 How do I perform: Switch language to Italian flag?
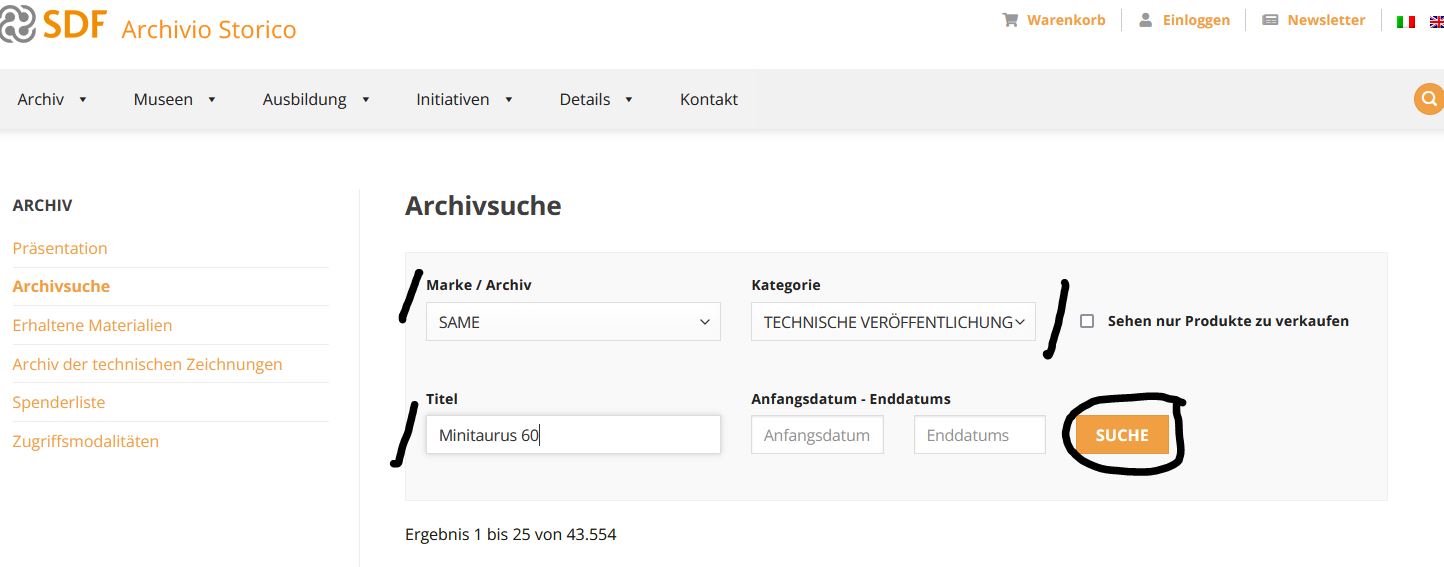pos(1406,21)
